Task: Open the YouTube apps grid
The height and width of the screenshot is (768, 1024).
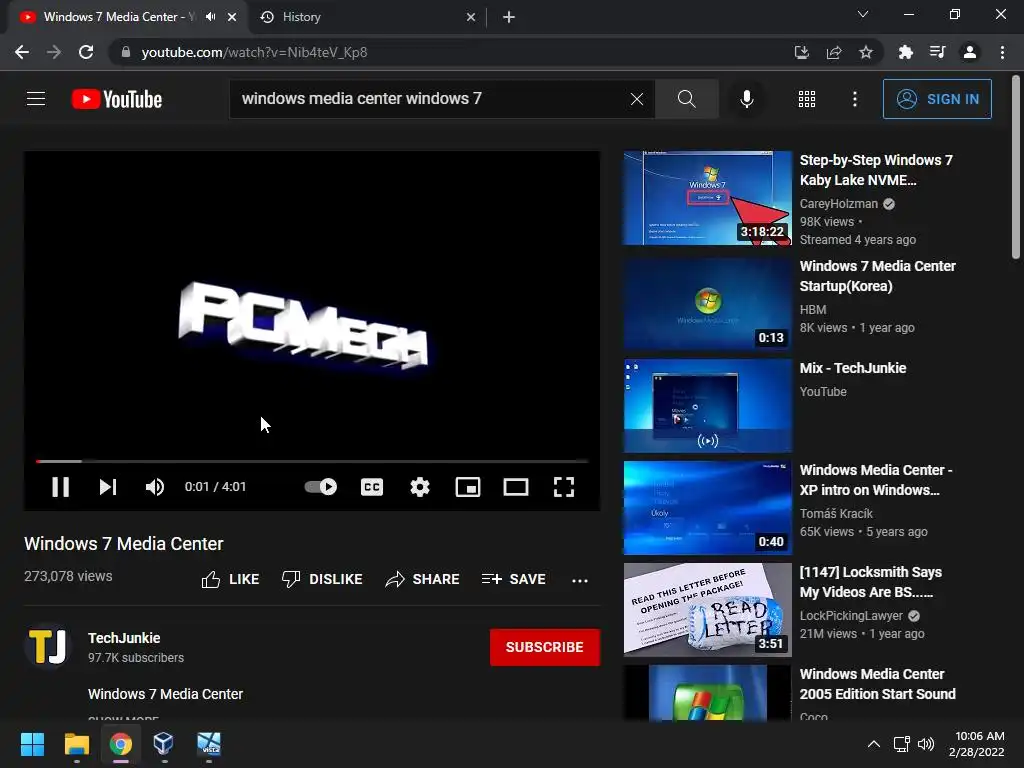Action: 807,99
